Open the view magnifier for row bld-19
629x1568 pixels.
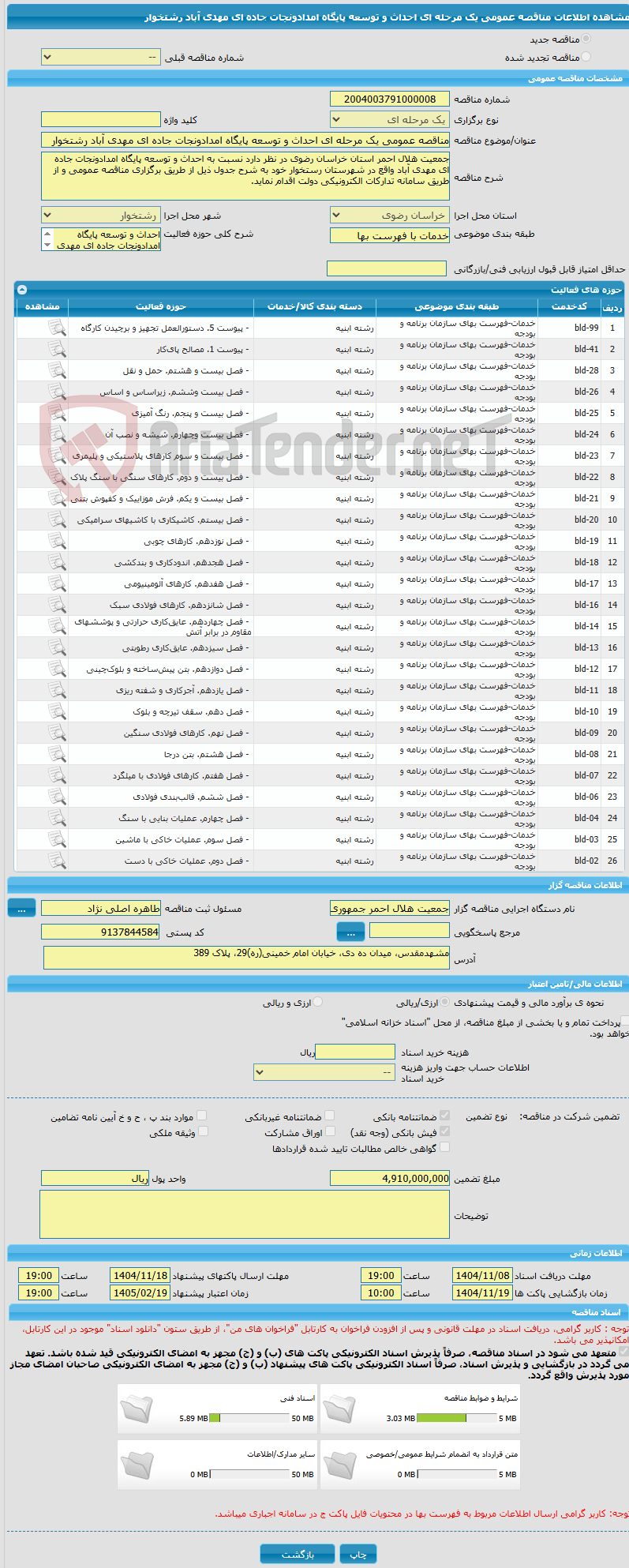point(57,541)
